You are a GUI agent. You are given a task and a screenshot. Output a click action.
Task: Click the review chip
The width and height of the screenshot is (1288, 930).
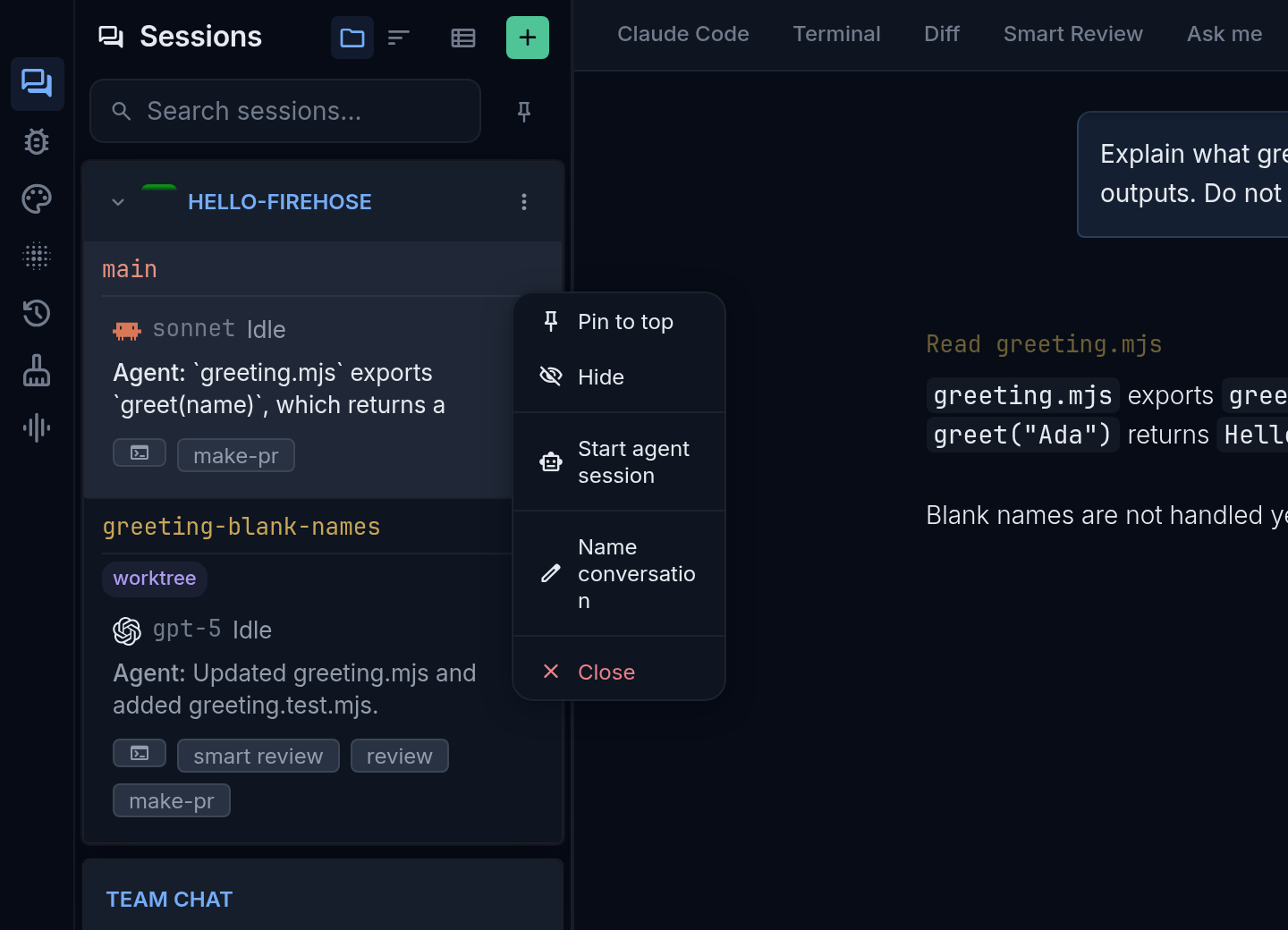[x=400, y=756]
